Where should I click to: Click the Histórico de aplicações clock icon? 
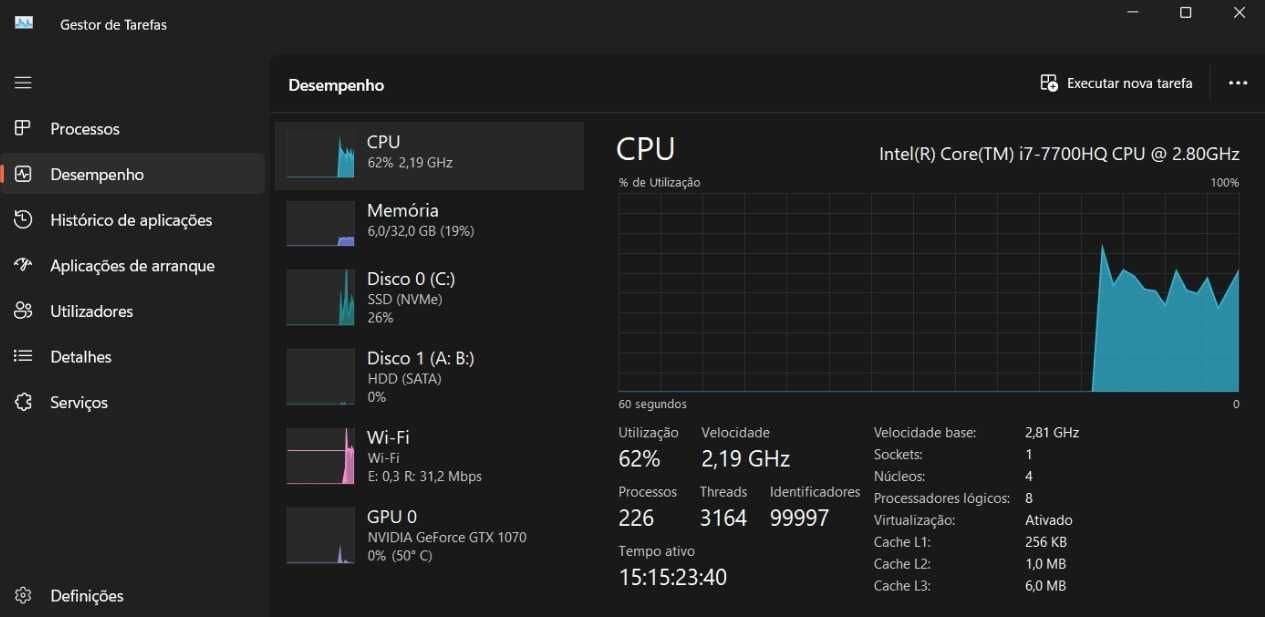tap(23, 220)
